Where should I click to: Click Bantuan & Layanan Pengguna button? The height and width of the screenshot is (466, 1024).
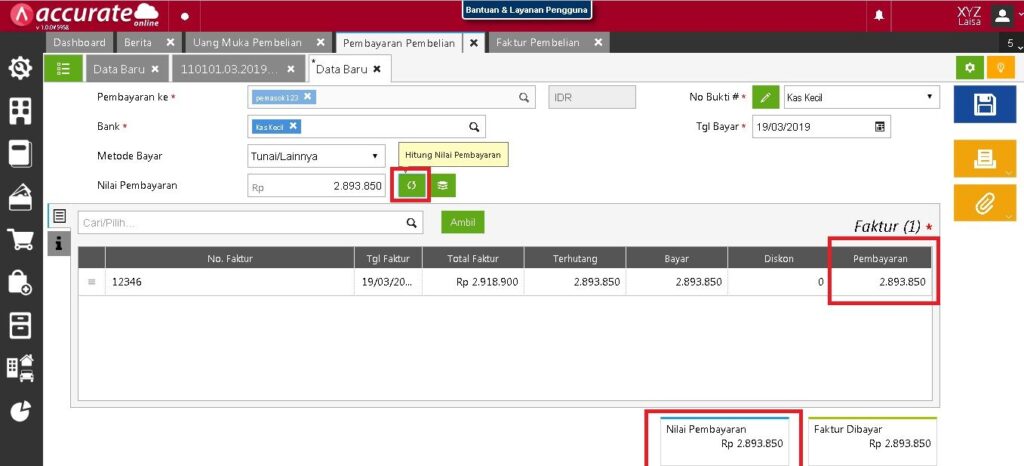[526, 10]
